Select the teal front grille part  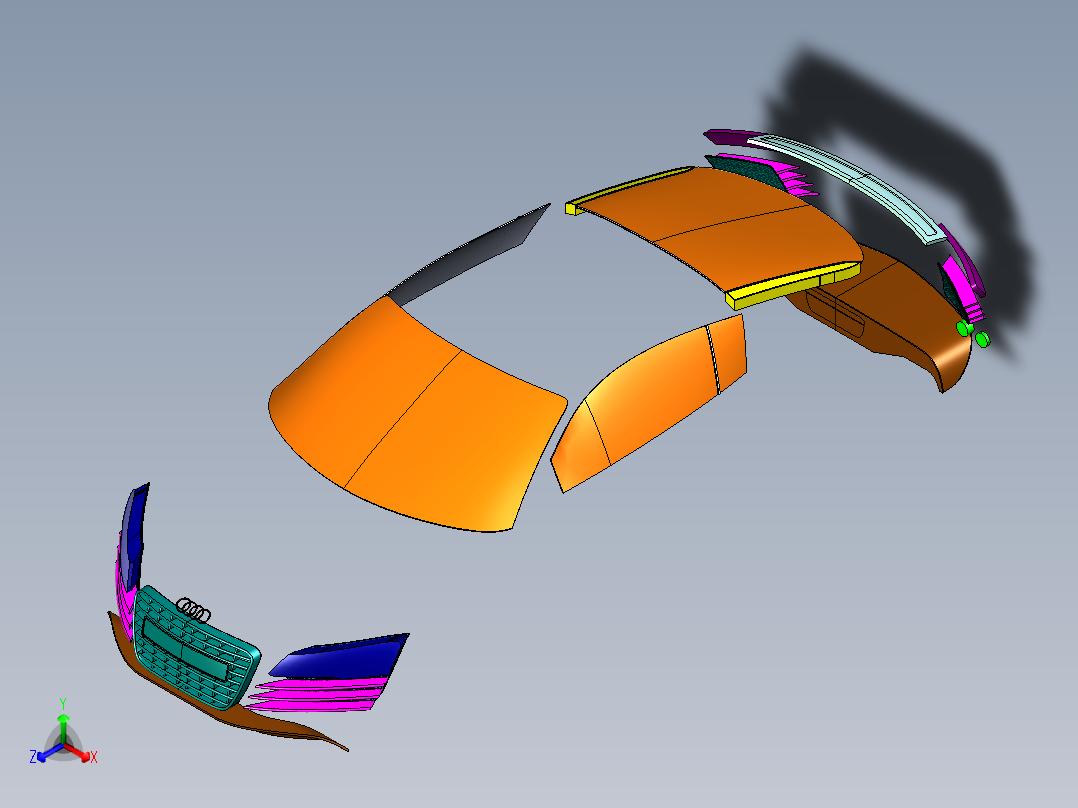195,648
